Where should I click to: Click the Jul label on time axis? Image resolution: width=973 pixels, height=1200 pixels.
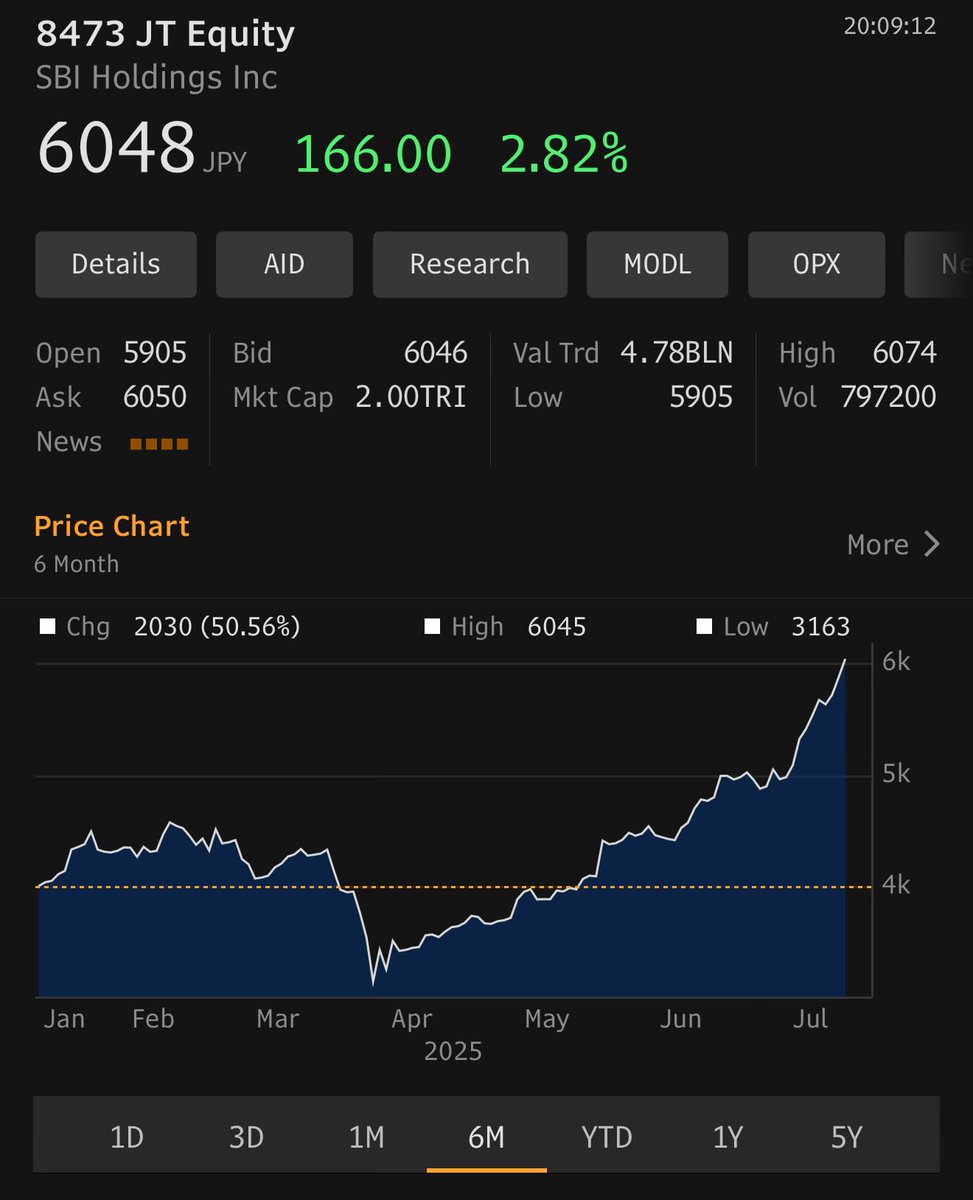tap(811, 1019)
